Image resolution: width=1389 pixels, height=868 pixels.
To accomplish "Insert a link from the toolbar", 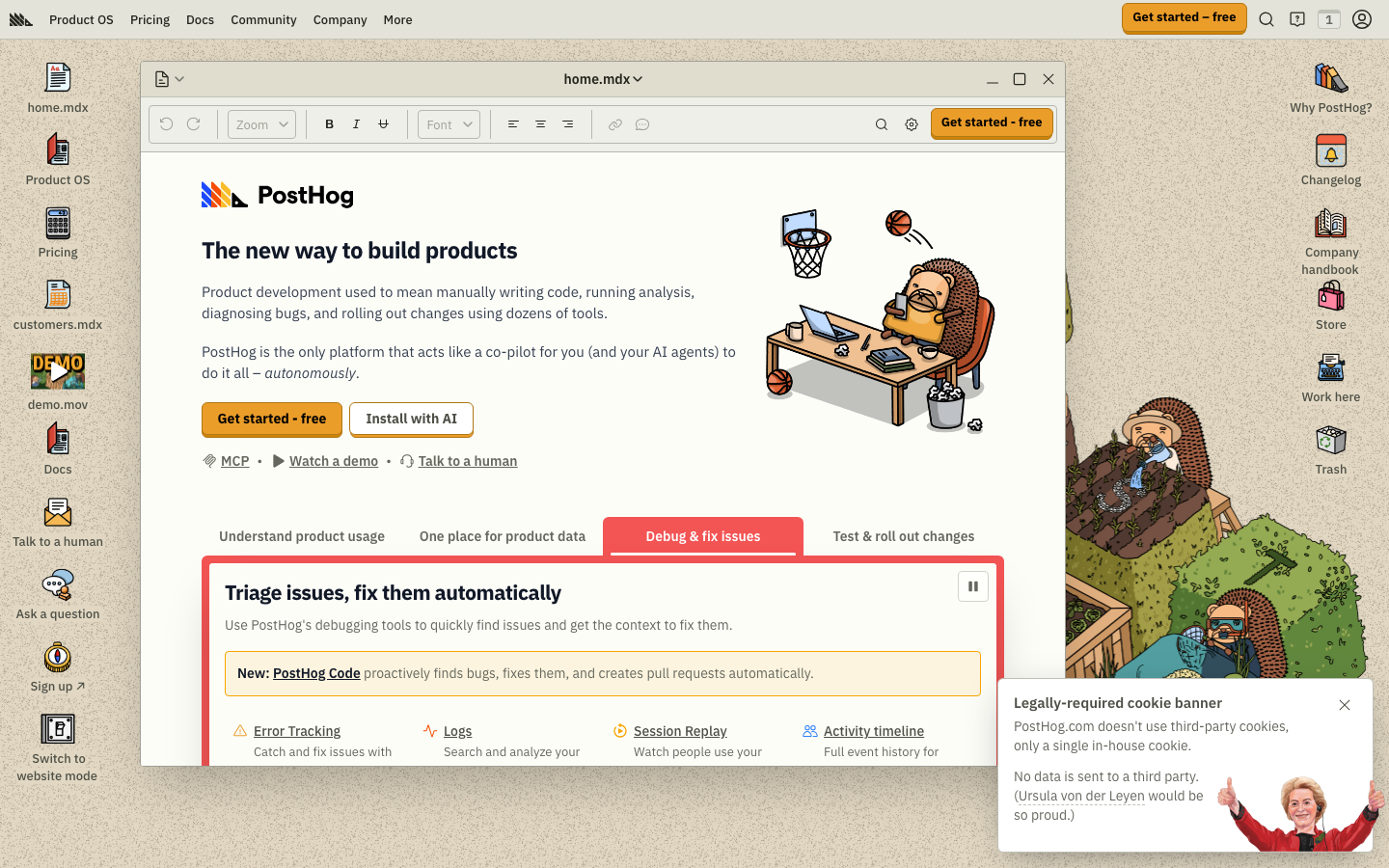I will [615, 124].
